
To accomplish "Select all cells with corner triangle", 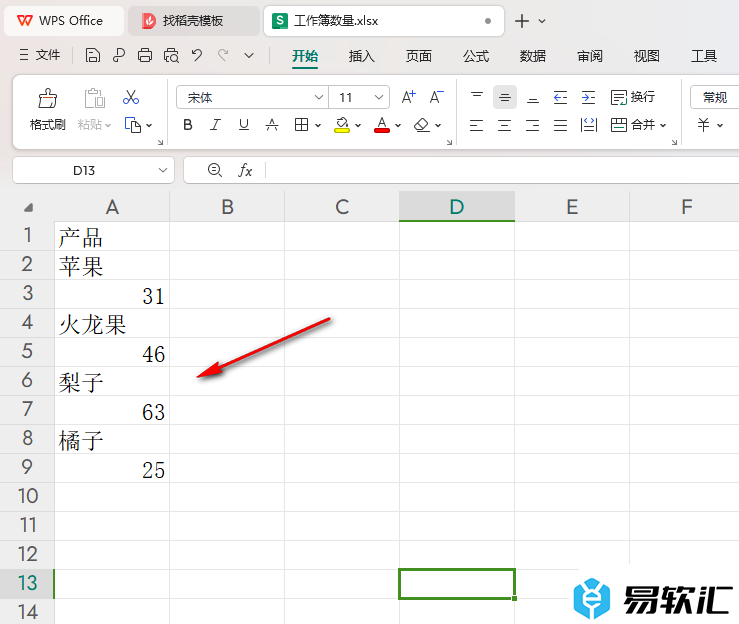I will (x=28, y=207).
